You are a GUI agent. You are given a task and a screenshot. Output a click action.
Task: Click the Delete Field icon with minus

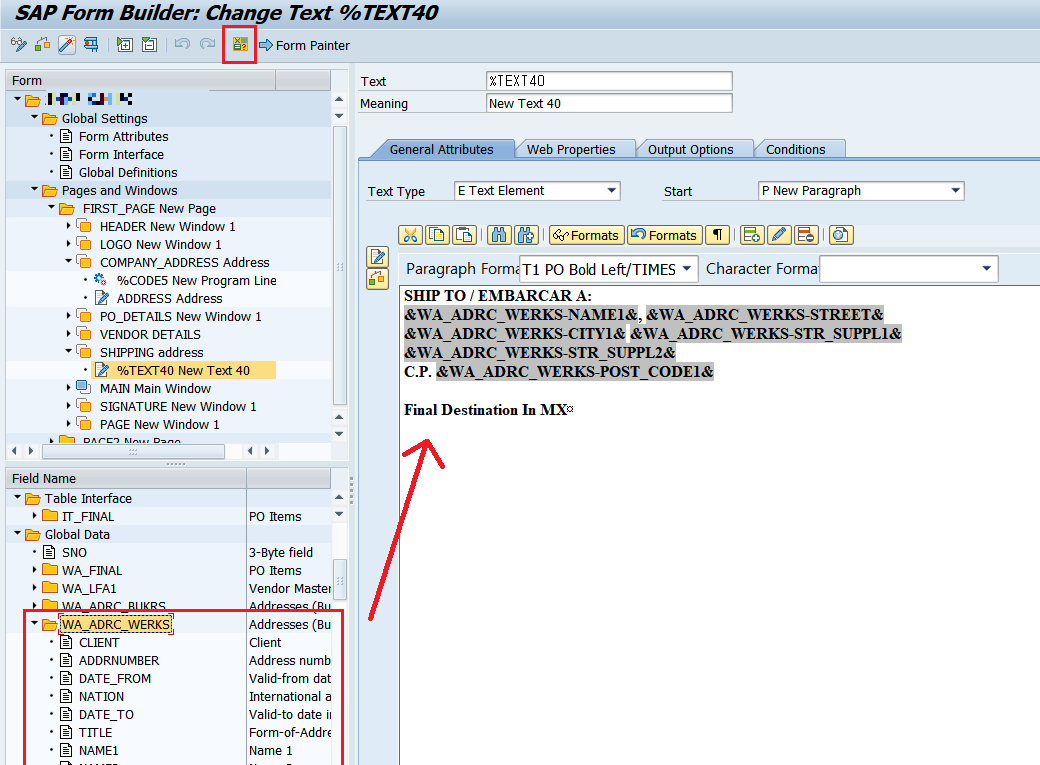click(805, 235)
